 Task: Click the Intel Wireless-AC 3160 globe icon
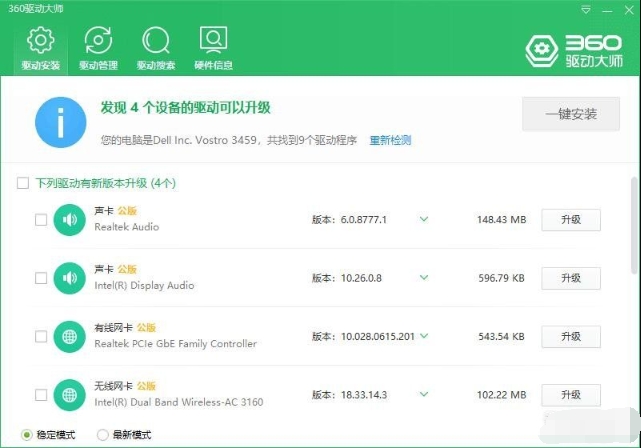tap(69, 395)
